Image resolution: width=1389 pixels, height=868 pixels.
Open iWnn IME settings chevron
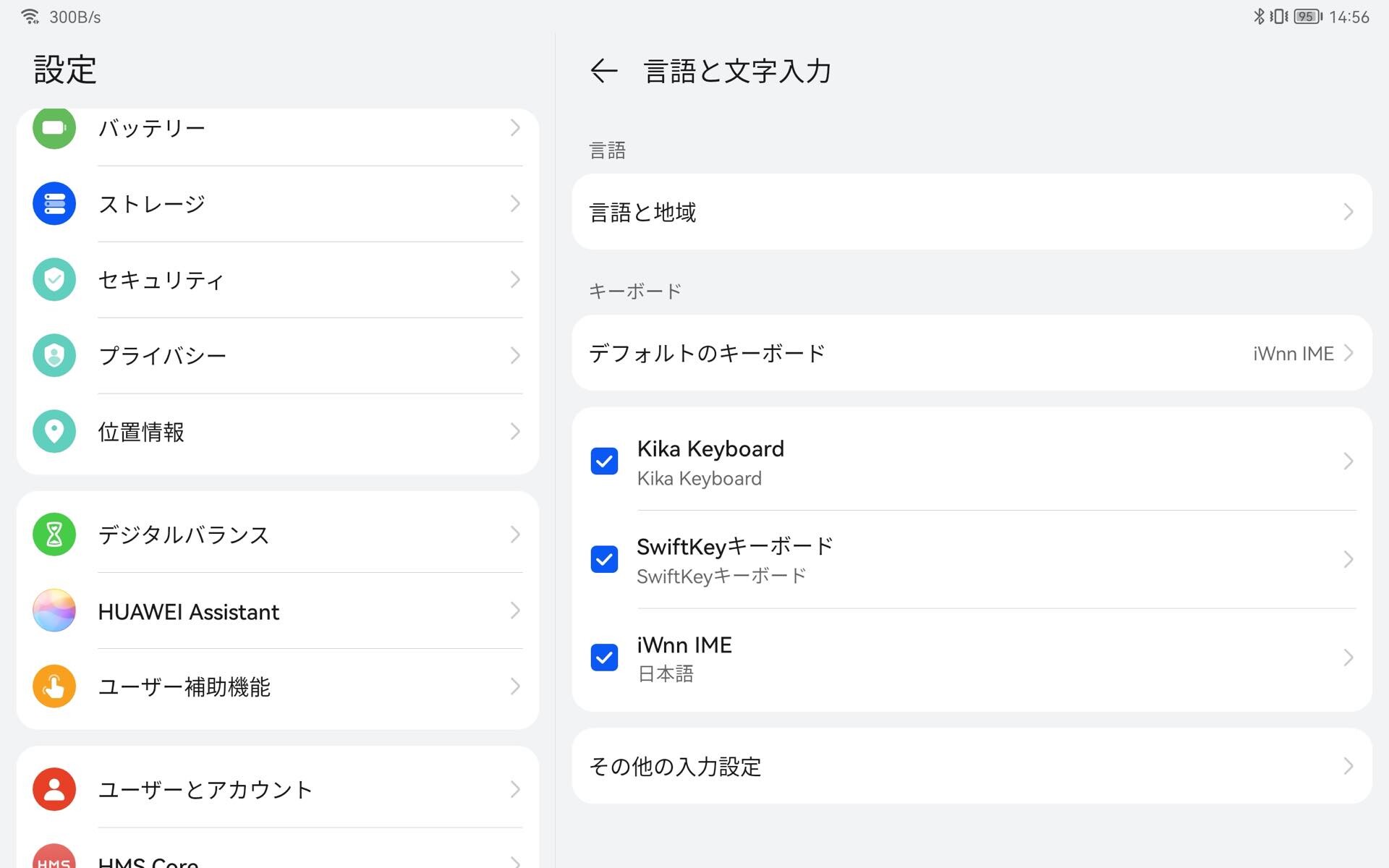click(x=1348, y=658)
